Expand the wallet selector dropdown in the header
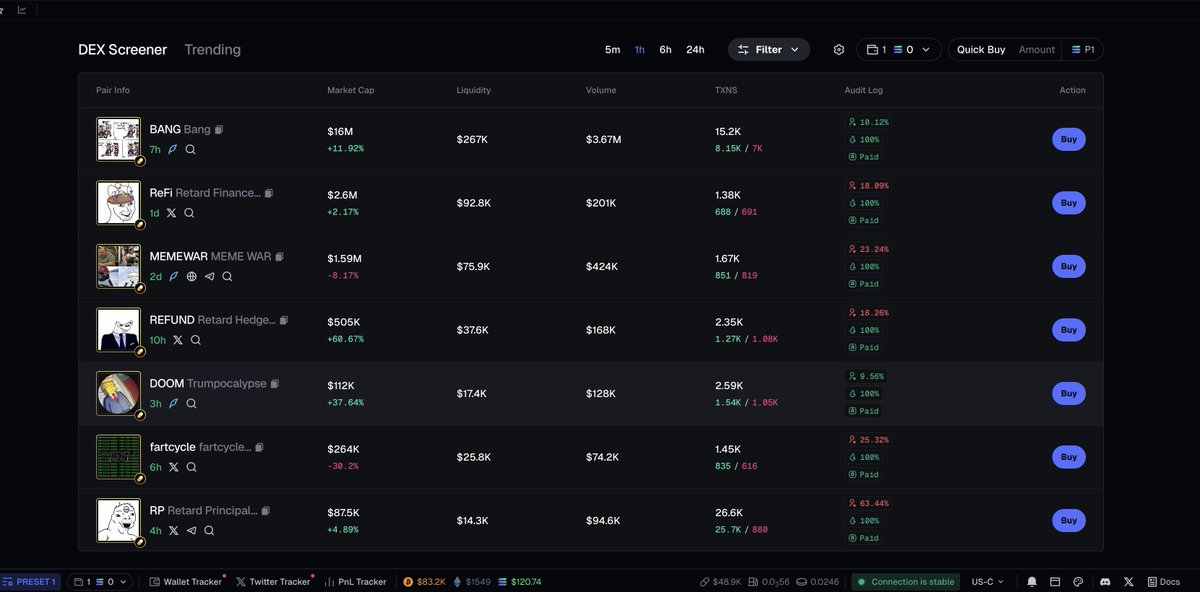 point(899,49)
